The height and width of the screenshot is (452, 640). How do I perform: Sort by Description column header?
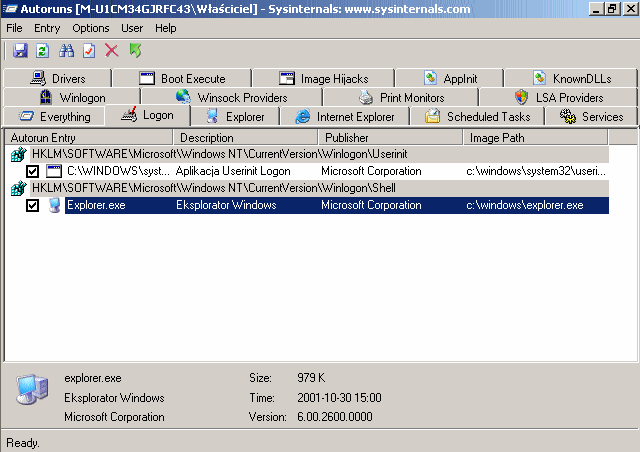(x=246, y=138)
